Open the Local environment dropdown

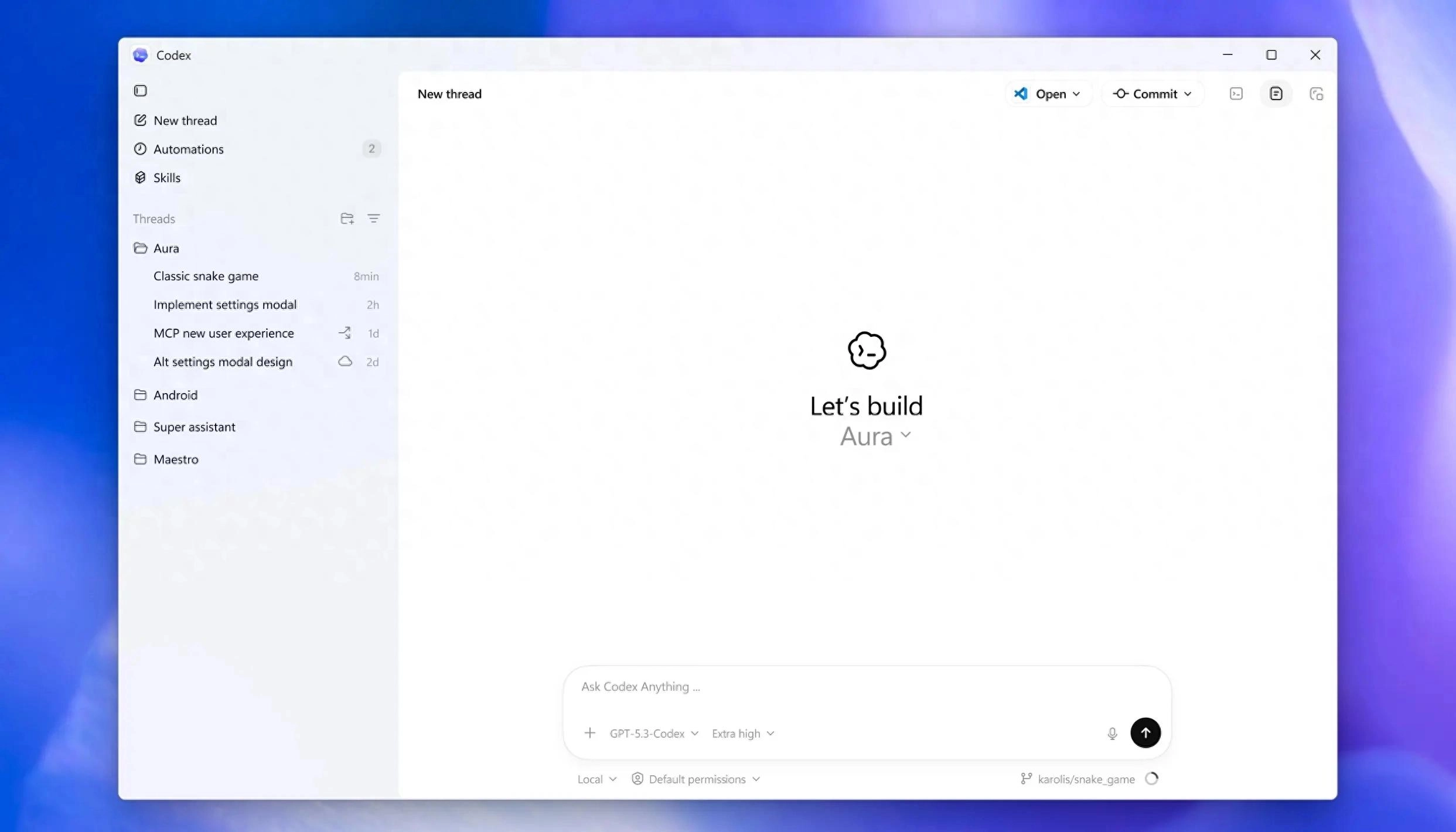596,779
